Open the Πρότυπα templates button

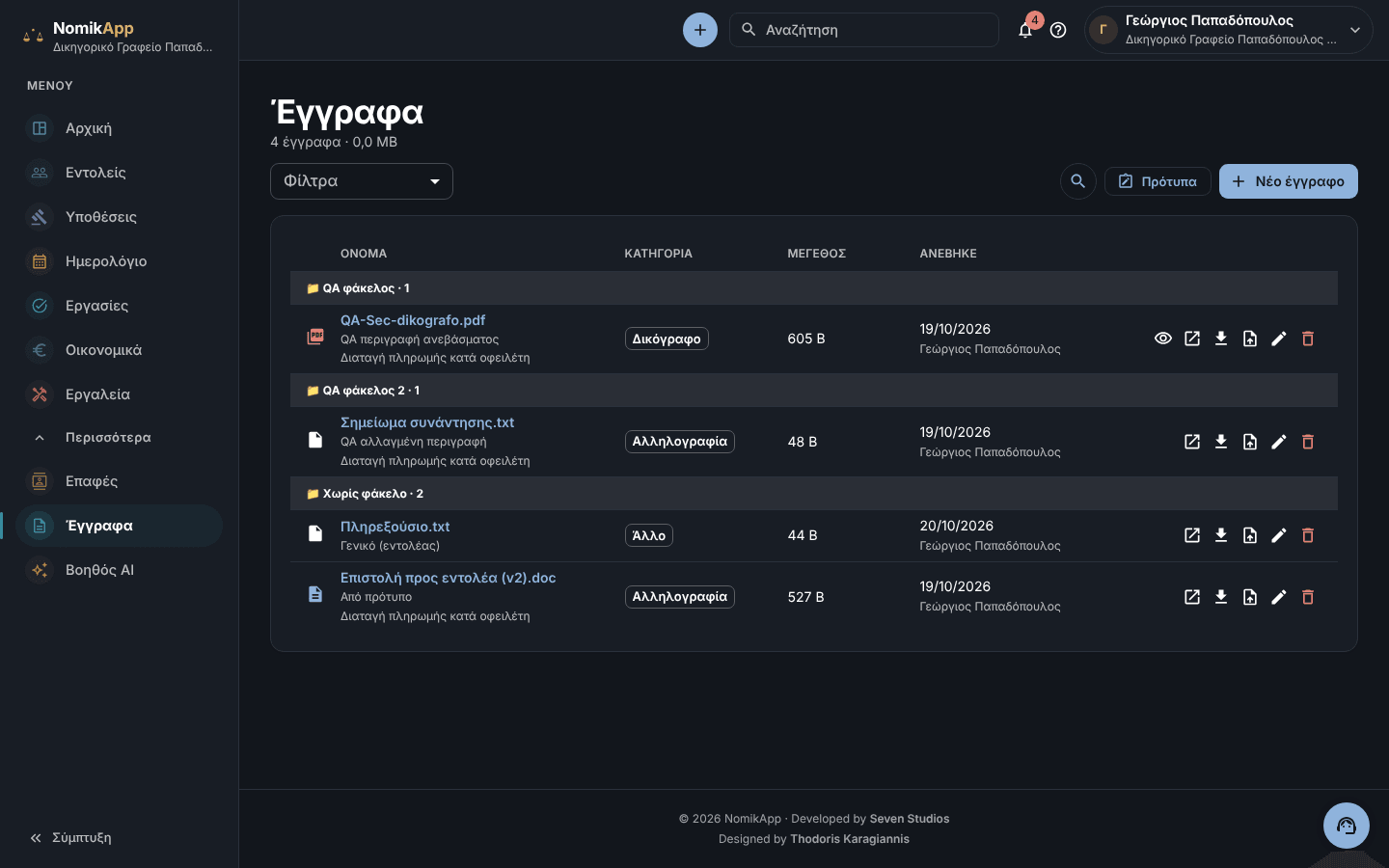pos(1157,181)
